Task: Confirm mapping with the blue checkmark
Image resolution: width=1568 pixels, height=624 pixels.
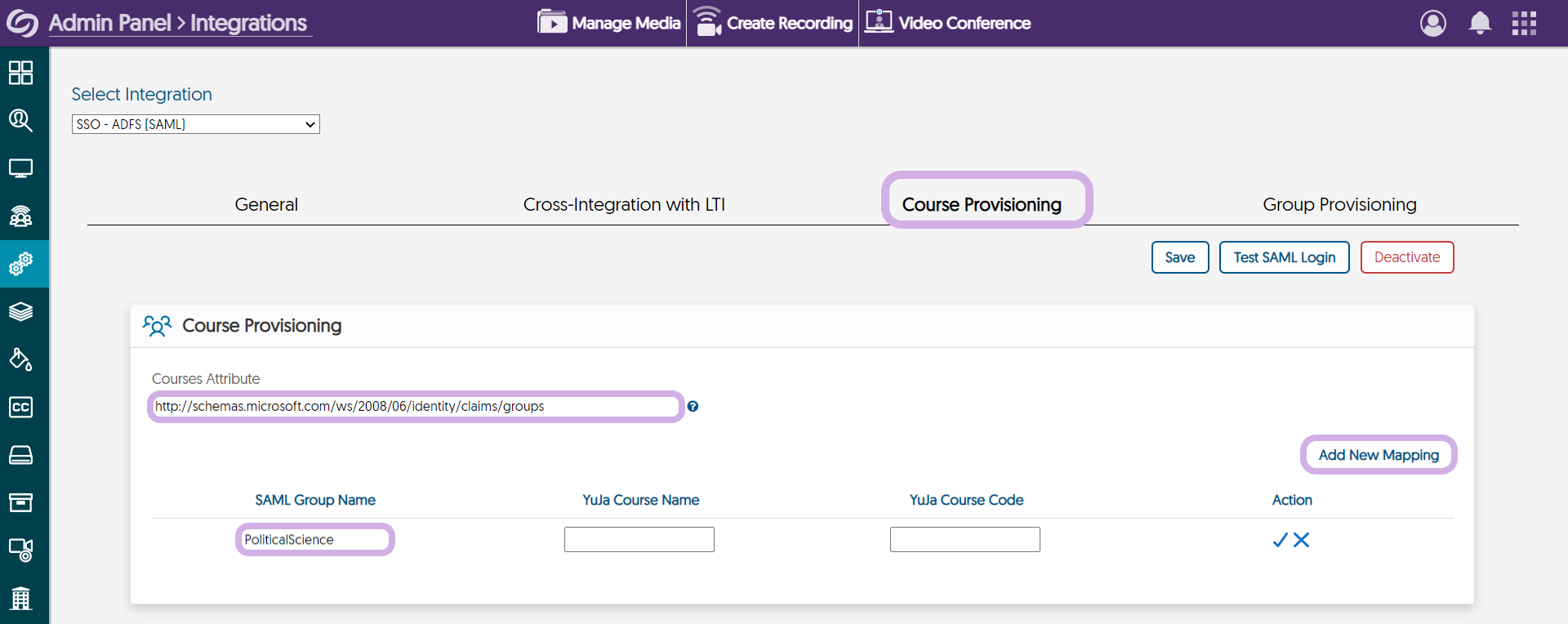Action: coord(1280,540)
